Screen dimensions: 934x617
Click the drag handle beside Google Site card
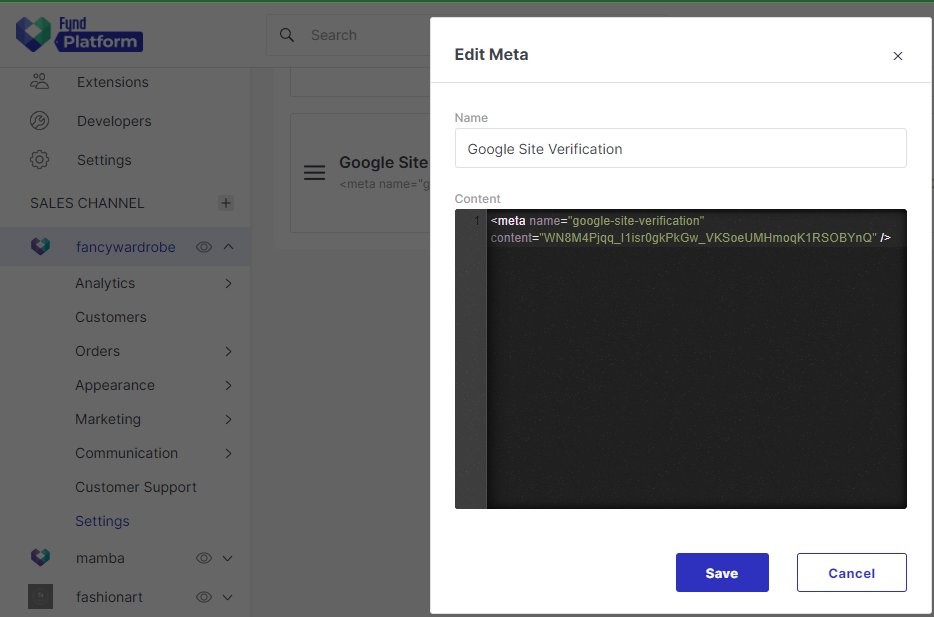click(315, 173)
